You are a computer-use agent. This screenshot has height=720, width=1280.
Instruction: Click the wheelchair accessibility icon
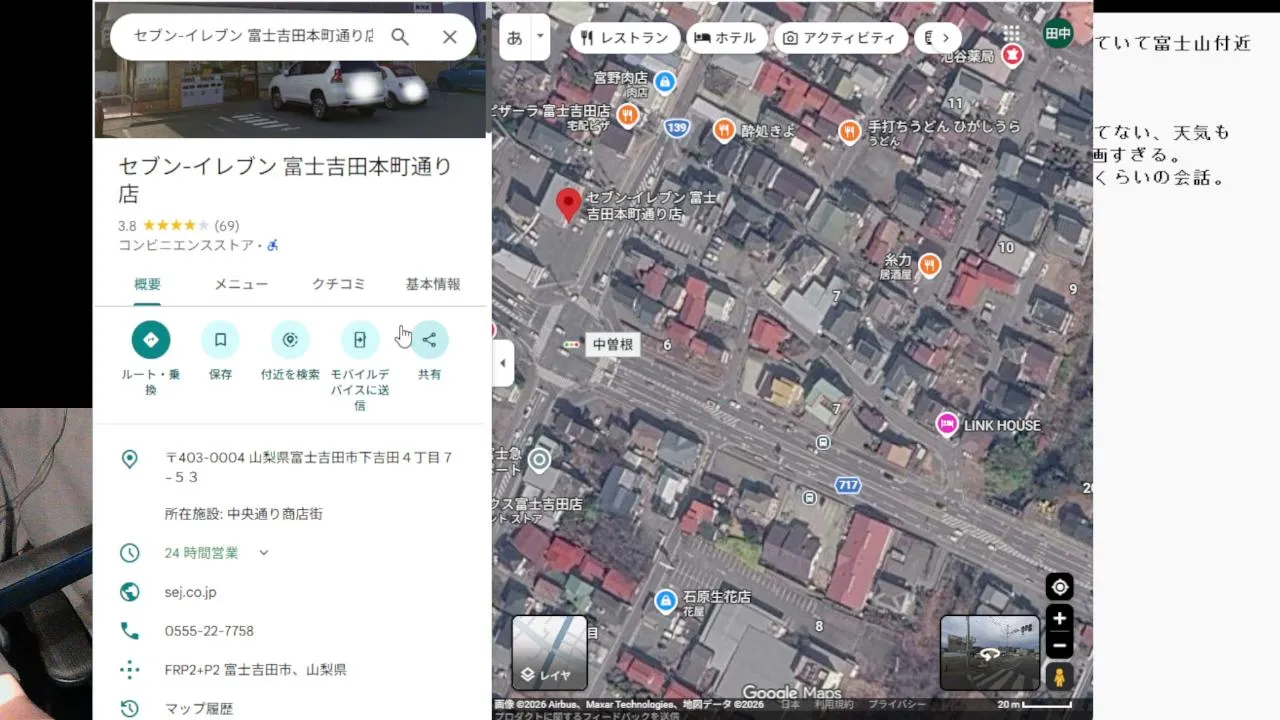tap(273, 245)
